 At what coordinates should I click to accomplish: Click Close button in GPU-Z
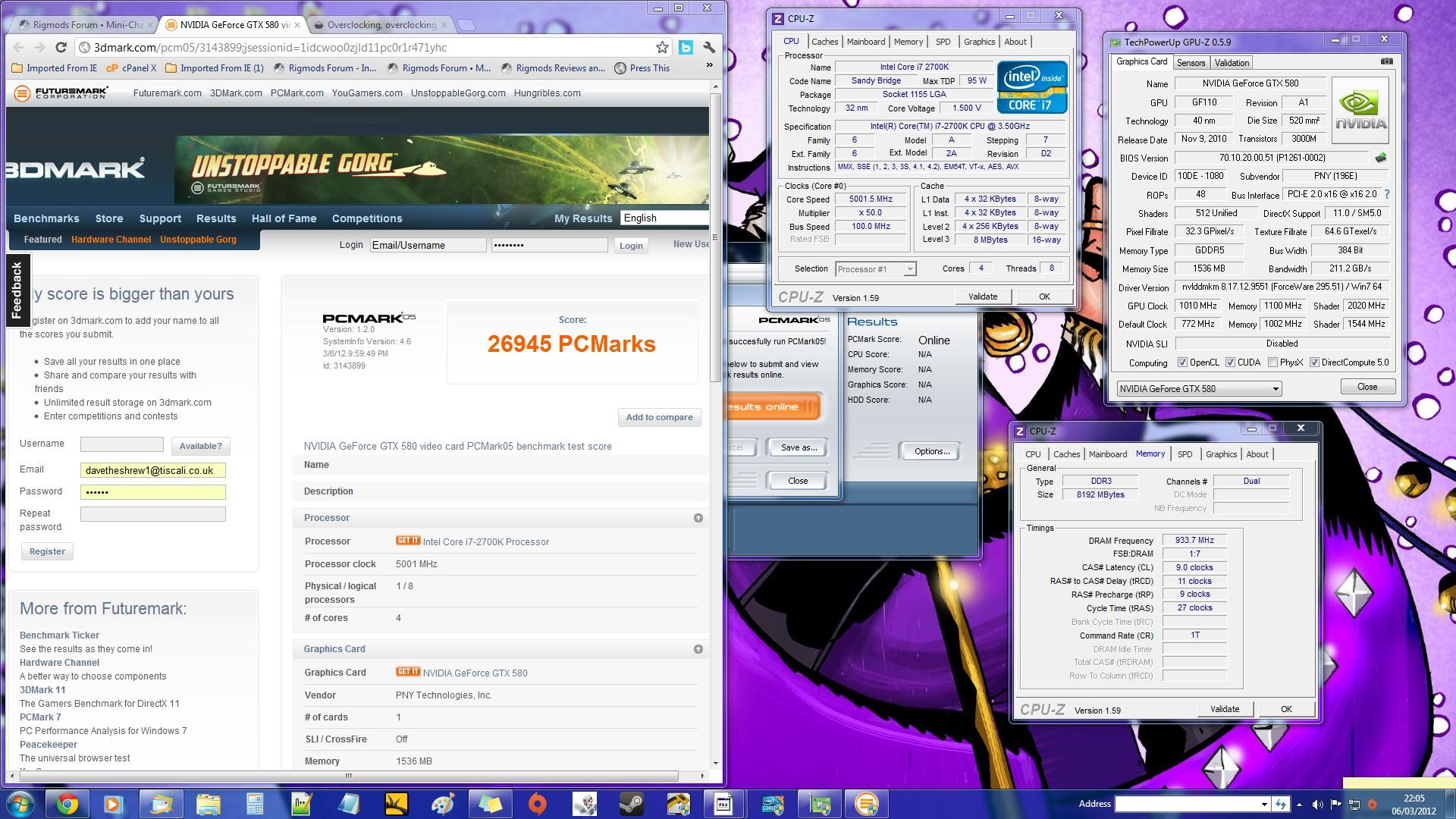[x=1367, y=387]
